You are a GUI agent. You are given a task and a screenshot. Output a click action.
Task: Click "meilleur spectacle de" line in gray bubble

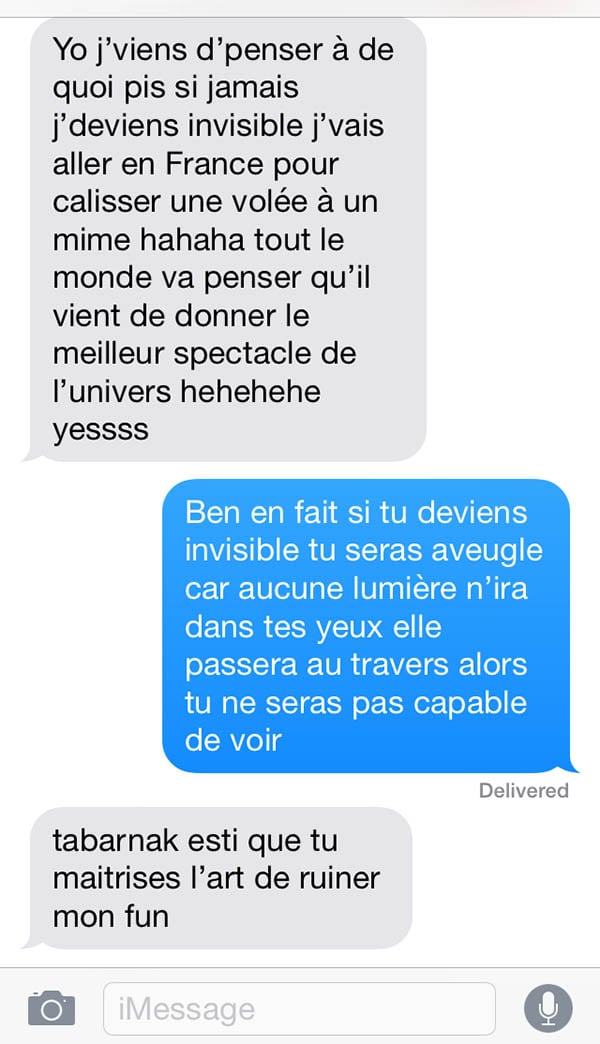(x=204, y=353)
